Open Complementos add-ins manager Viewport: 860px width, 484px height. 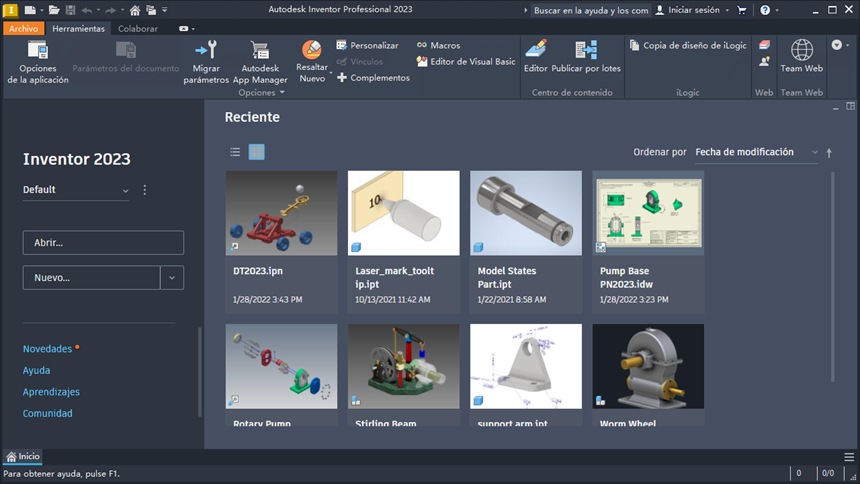(373, 78)
